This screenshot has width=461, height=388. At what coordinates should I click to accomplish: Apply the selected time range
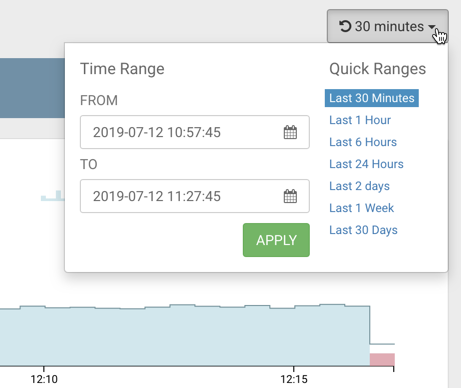pos(276,240)
